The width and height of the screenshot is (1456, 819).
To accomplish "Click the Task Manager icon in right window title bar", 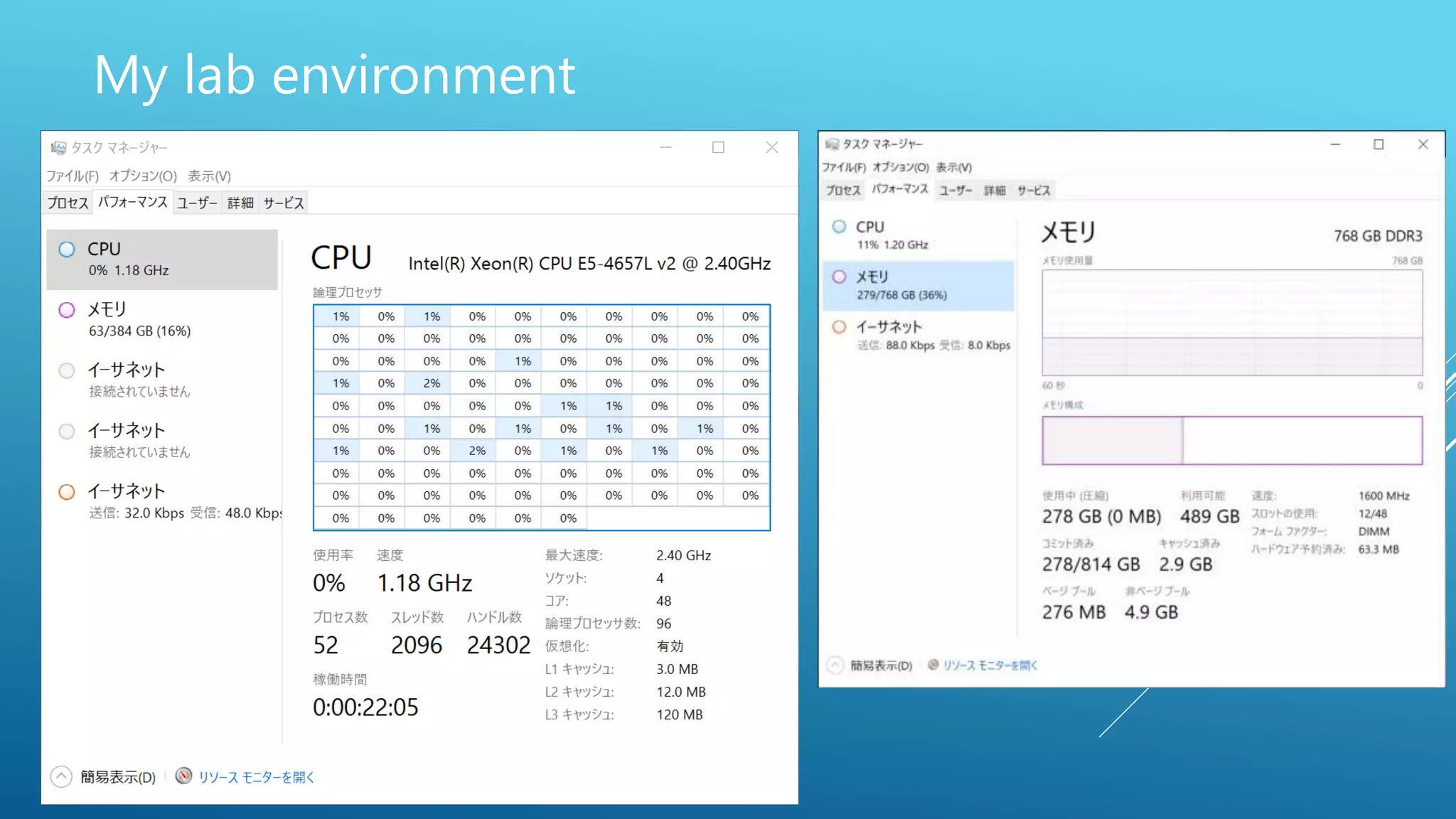I will (x=832, y=144).
